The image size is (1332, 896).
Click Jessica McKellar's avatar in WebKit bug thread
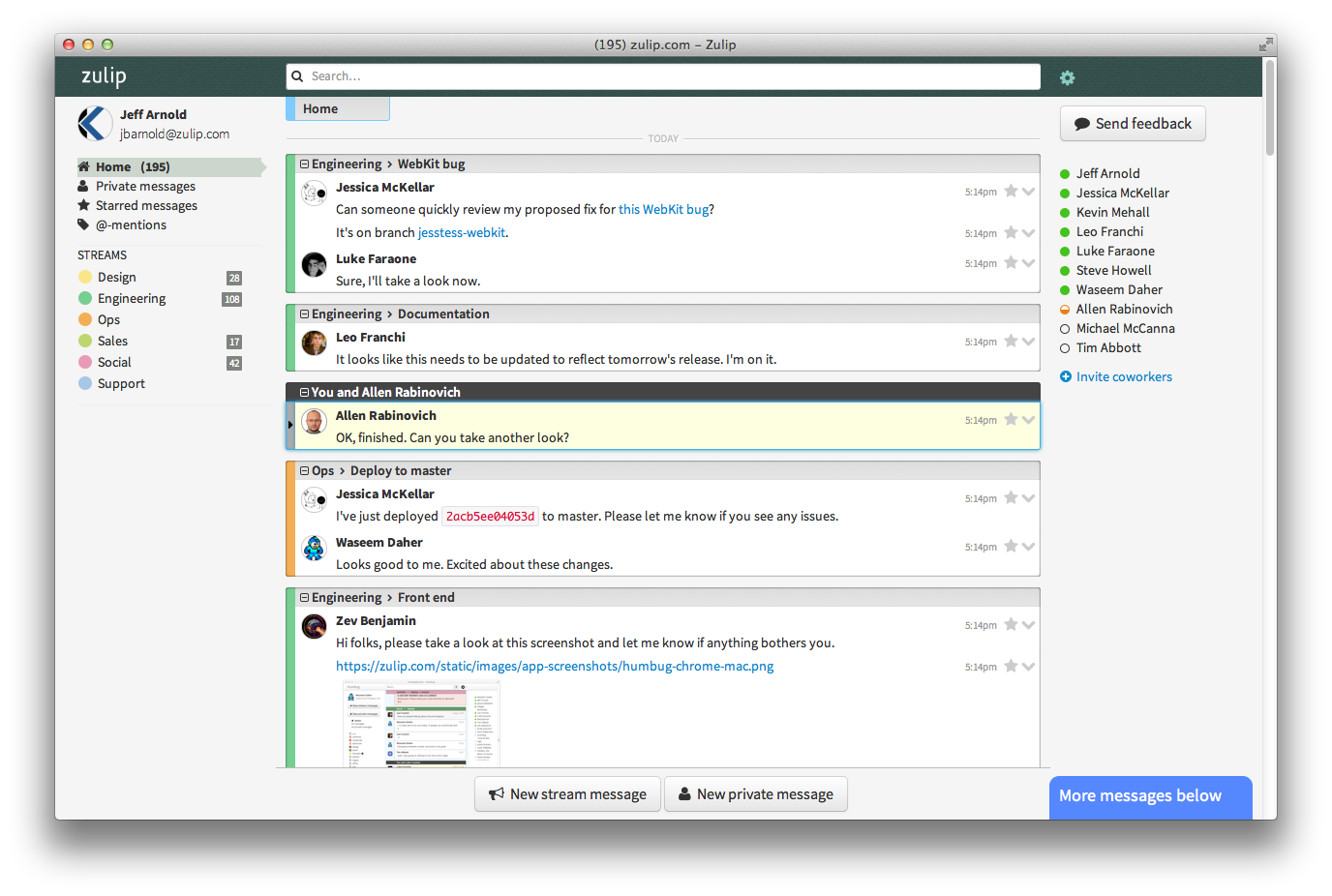pos(314,193)
